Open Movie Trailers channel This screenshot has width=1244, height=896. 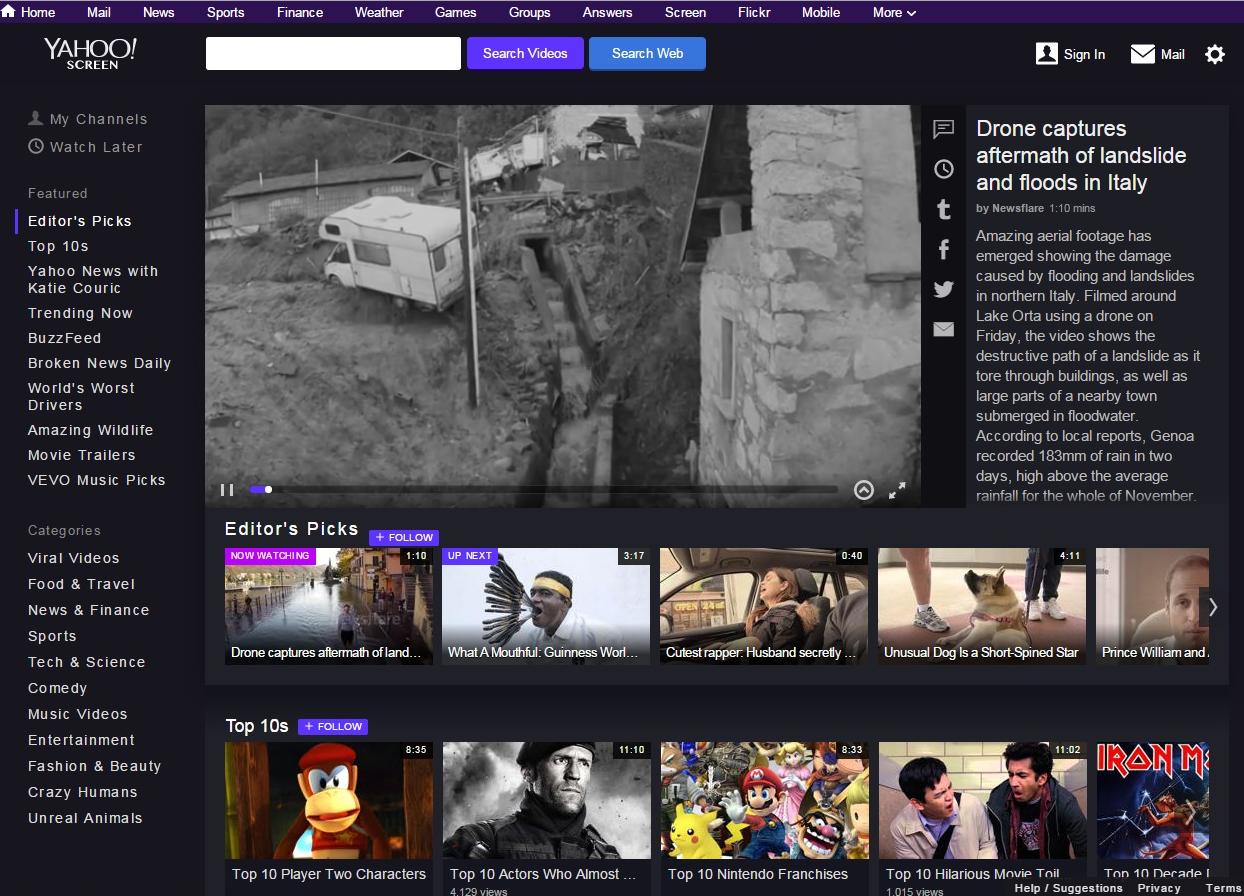[81, 455]
